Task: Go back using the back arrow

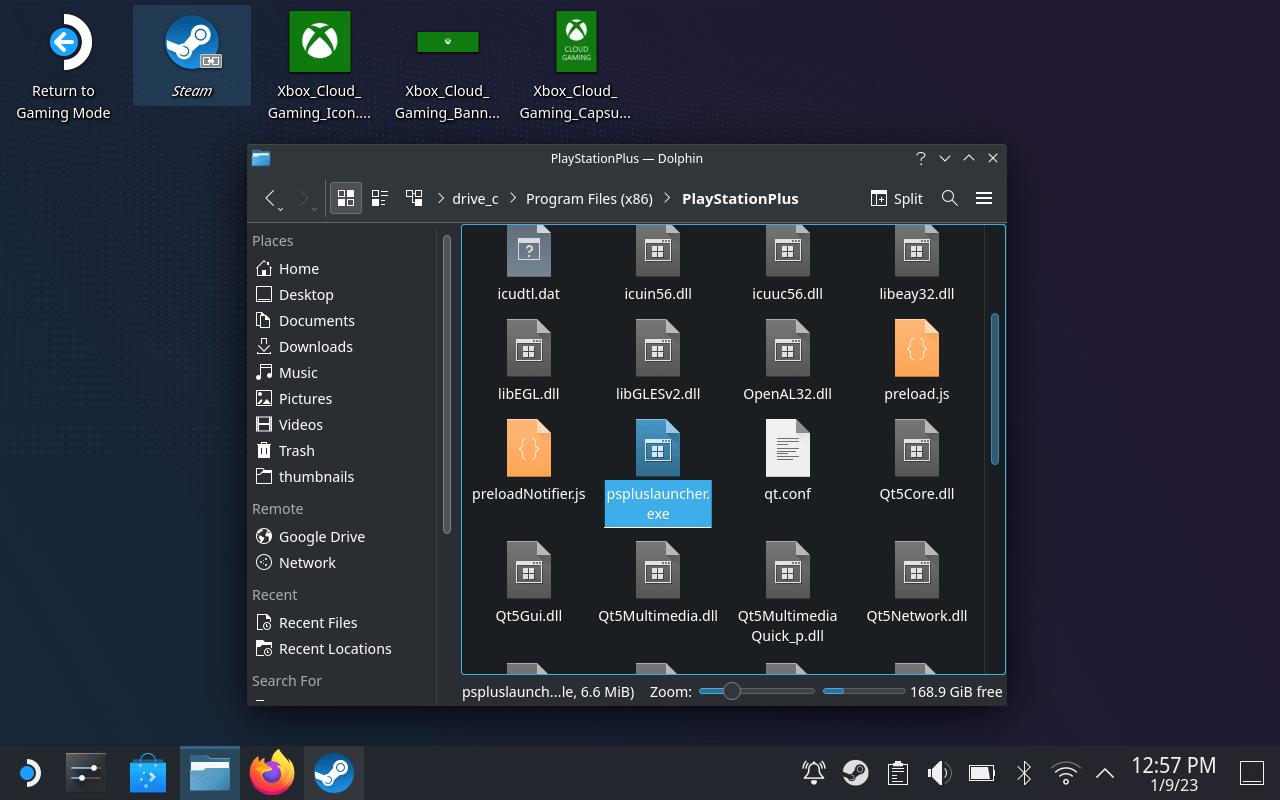Action: (x=270, y=198)
